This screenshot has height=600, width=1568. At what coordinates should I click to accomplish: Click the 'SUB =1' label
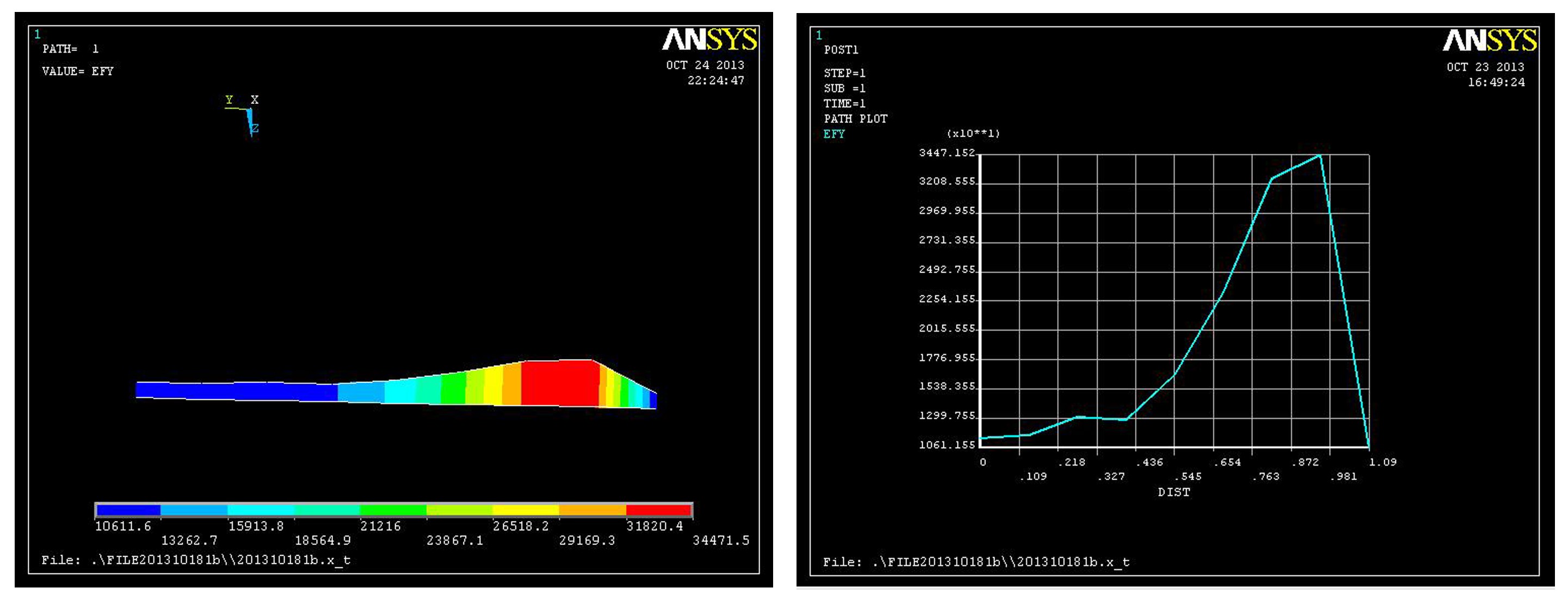(844, 89)
